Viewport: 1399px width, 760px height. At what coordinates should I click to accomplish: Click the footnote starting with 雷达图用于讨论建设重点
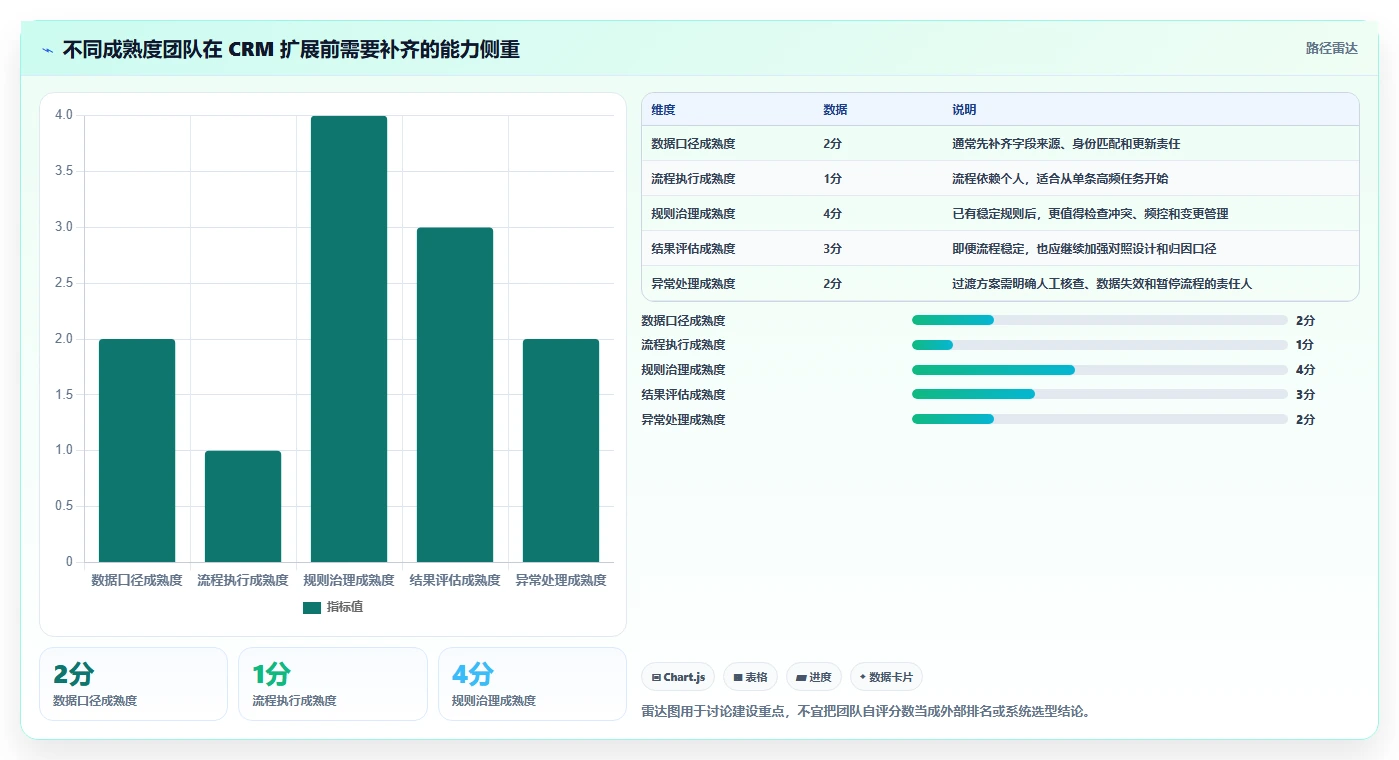866,712
